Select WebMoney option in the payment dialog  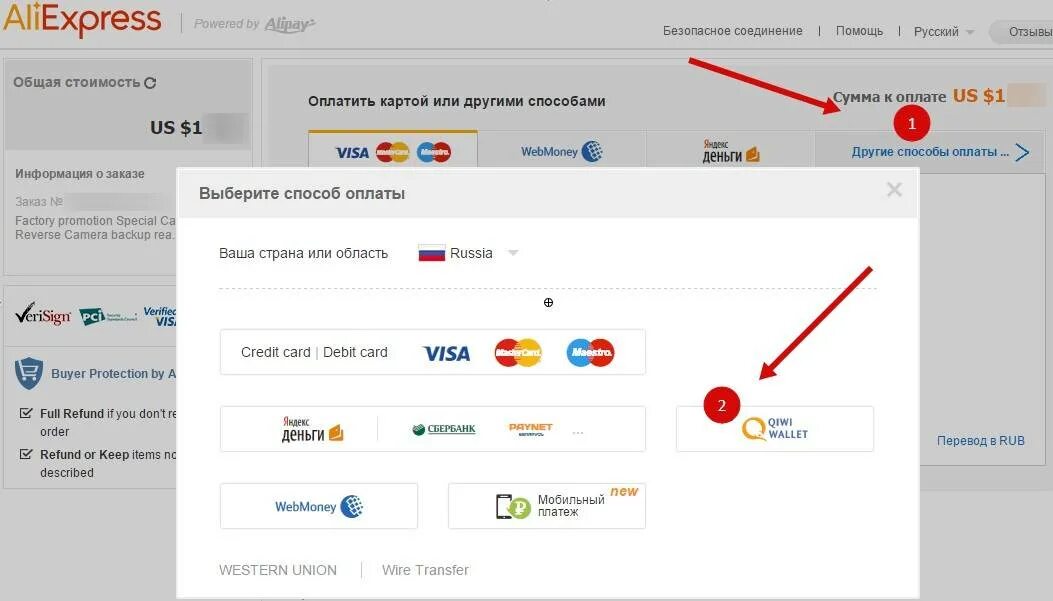318,506
